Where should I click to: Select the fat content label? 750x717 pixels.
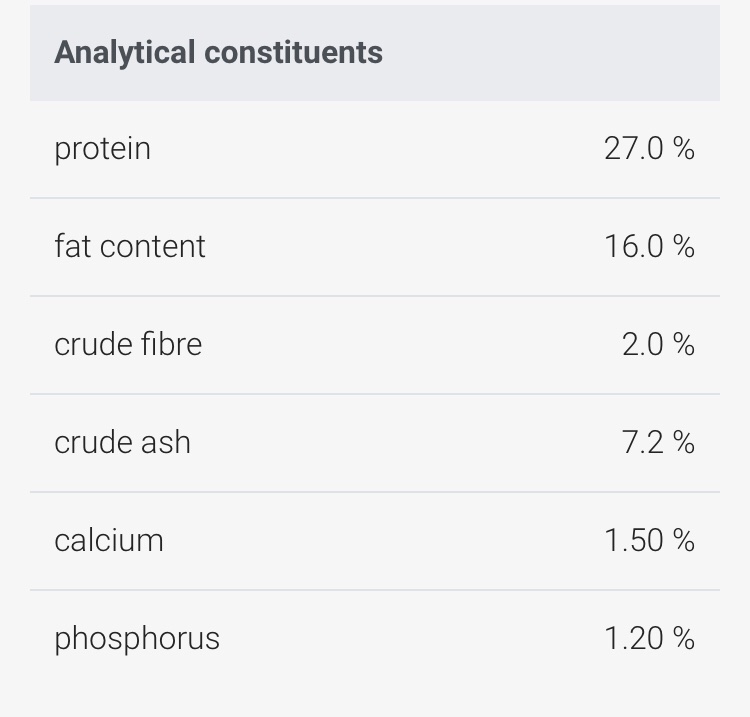pos(130,246)
